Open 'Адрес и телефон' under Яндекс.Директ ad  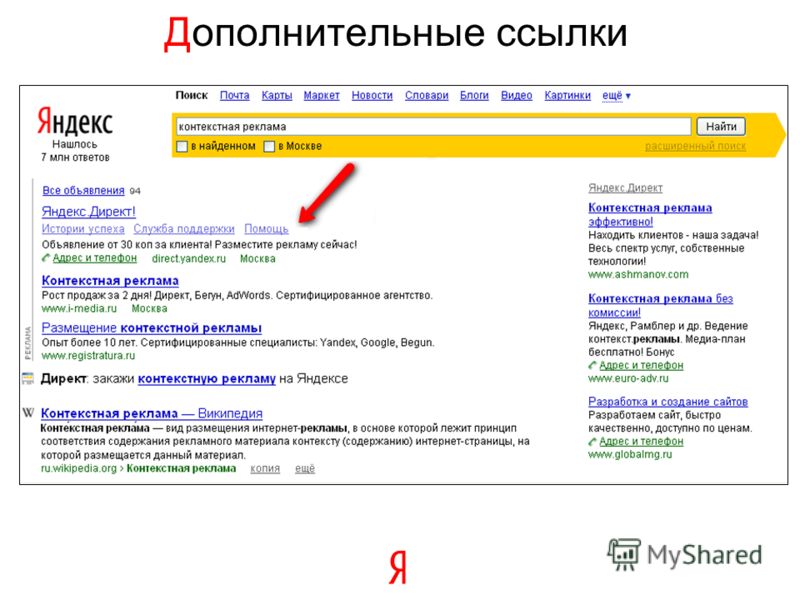[95, 258]
